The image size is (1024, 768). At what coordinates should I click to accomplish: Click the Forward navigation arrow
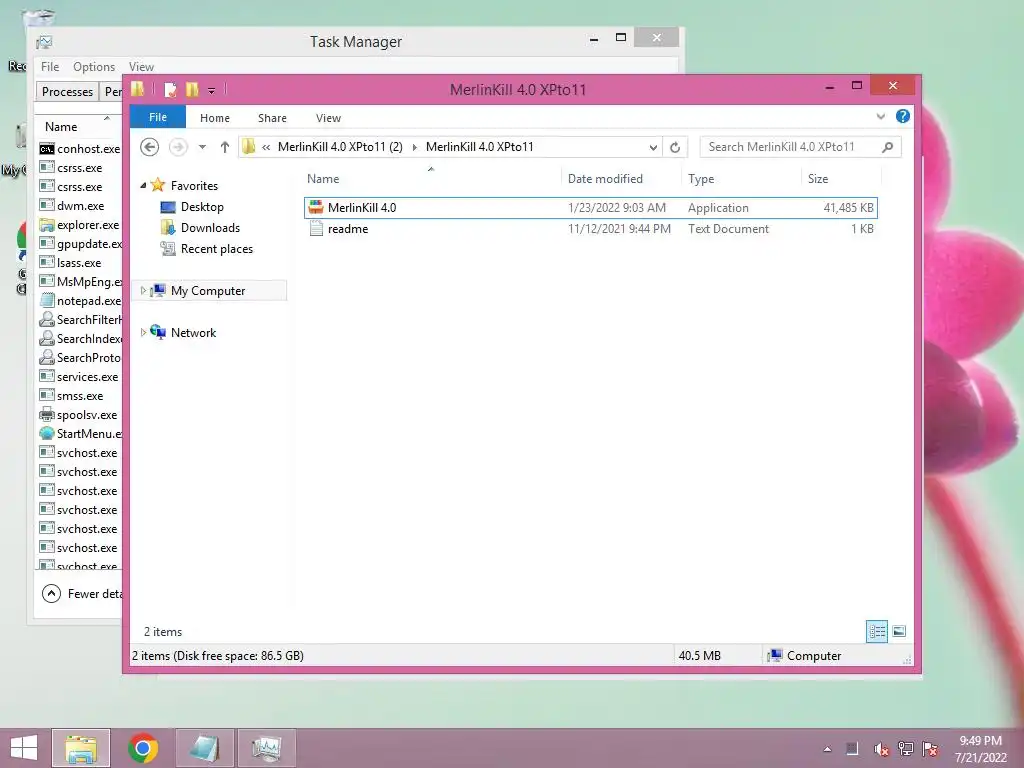tap(178, 147)
